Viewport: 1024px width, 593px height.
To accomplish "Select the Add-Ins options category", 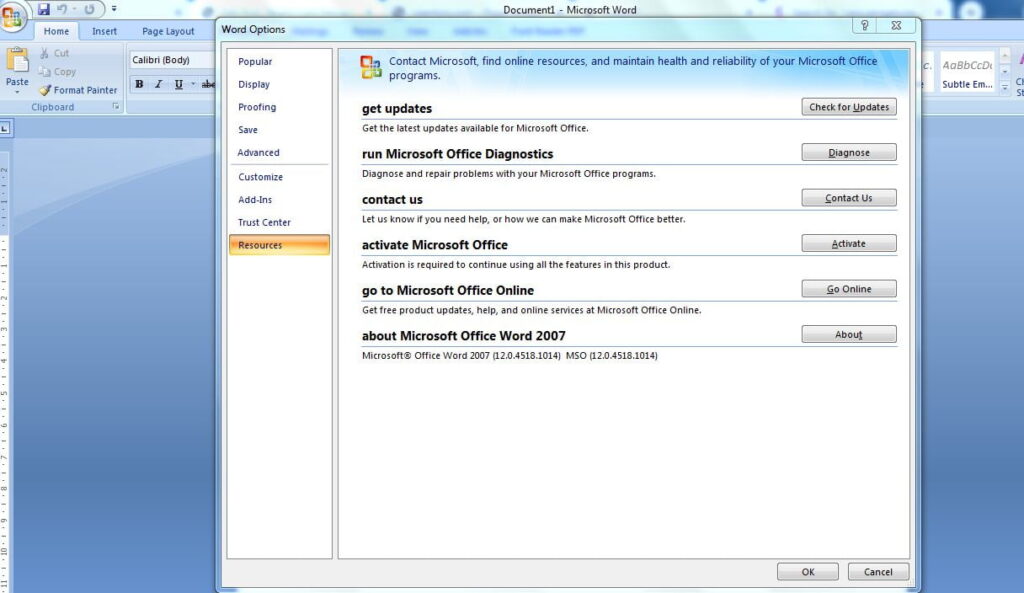I will (280, 200).
